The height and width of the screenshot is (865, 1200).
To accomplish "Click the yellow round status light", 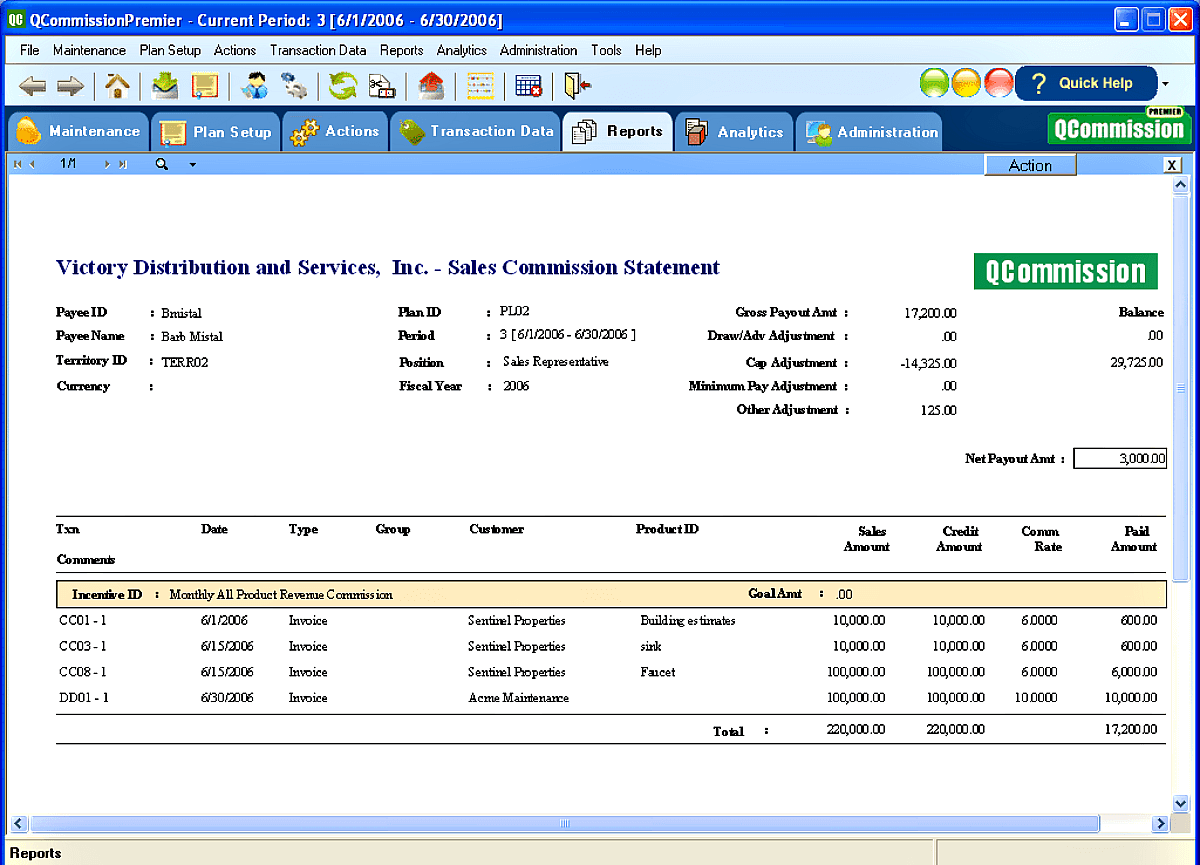I will 966,84.
